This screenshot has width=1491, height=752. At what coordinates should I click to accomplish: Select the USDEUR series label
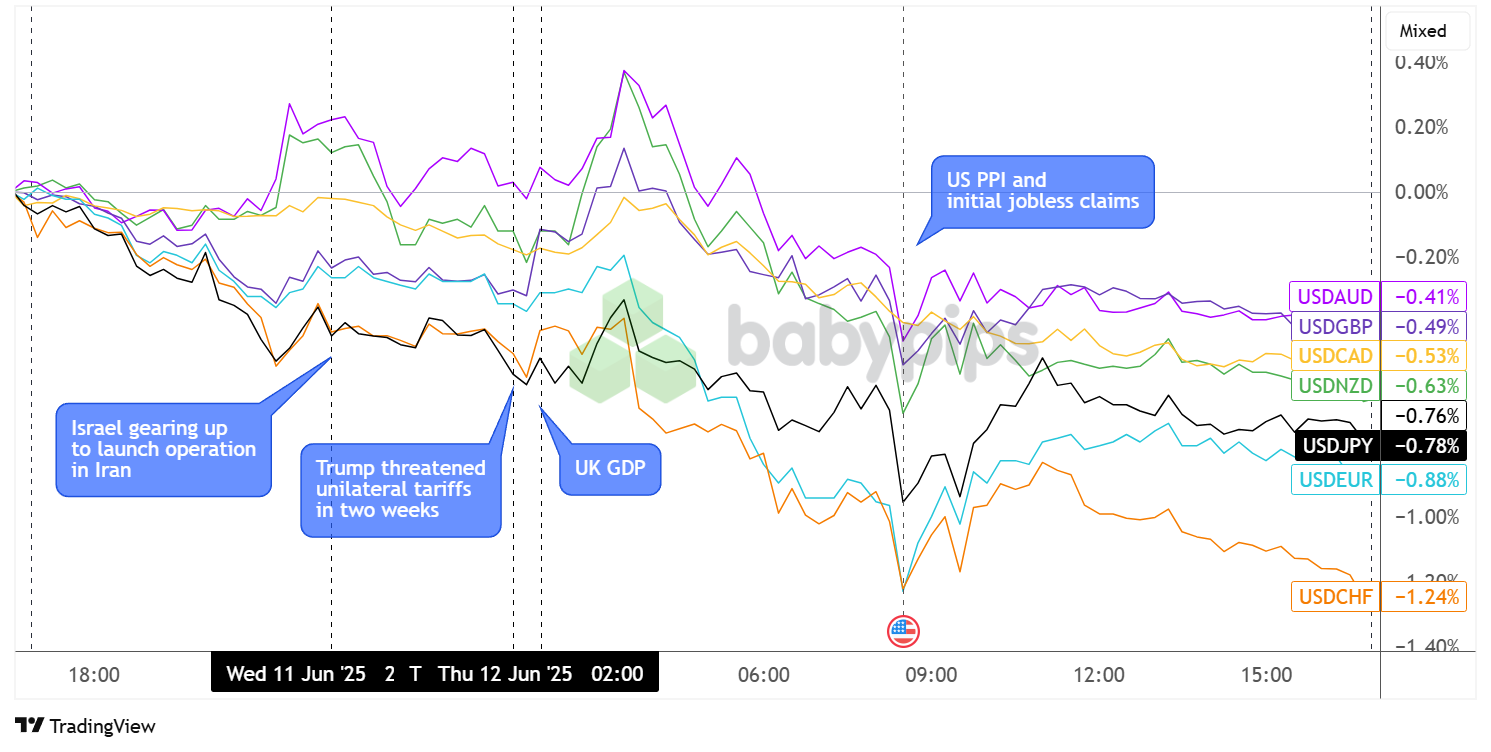[1334, 480]
